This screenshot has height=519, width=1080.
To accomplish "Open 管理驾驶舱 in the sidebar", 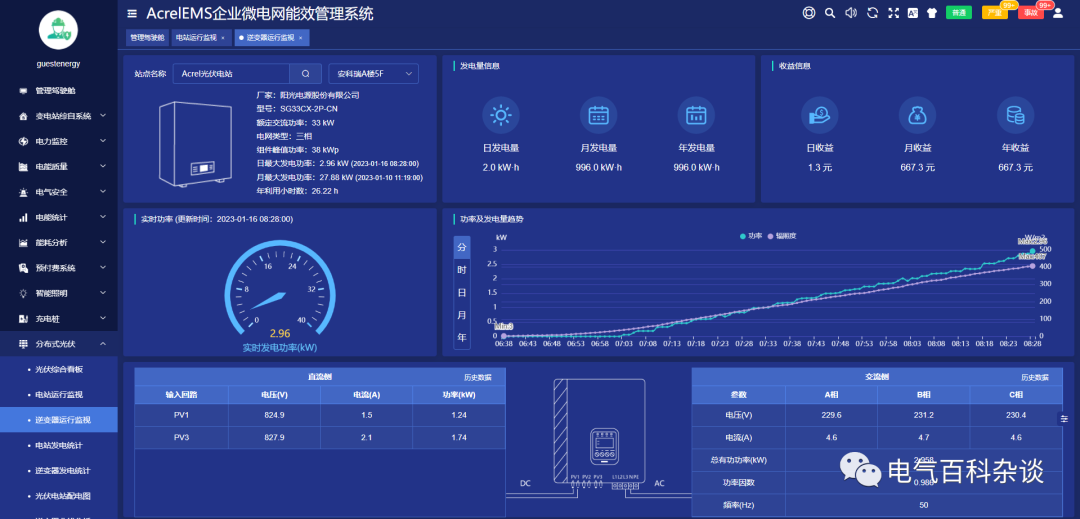I will (59, 90).
